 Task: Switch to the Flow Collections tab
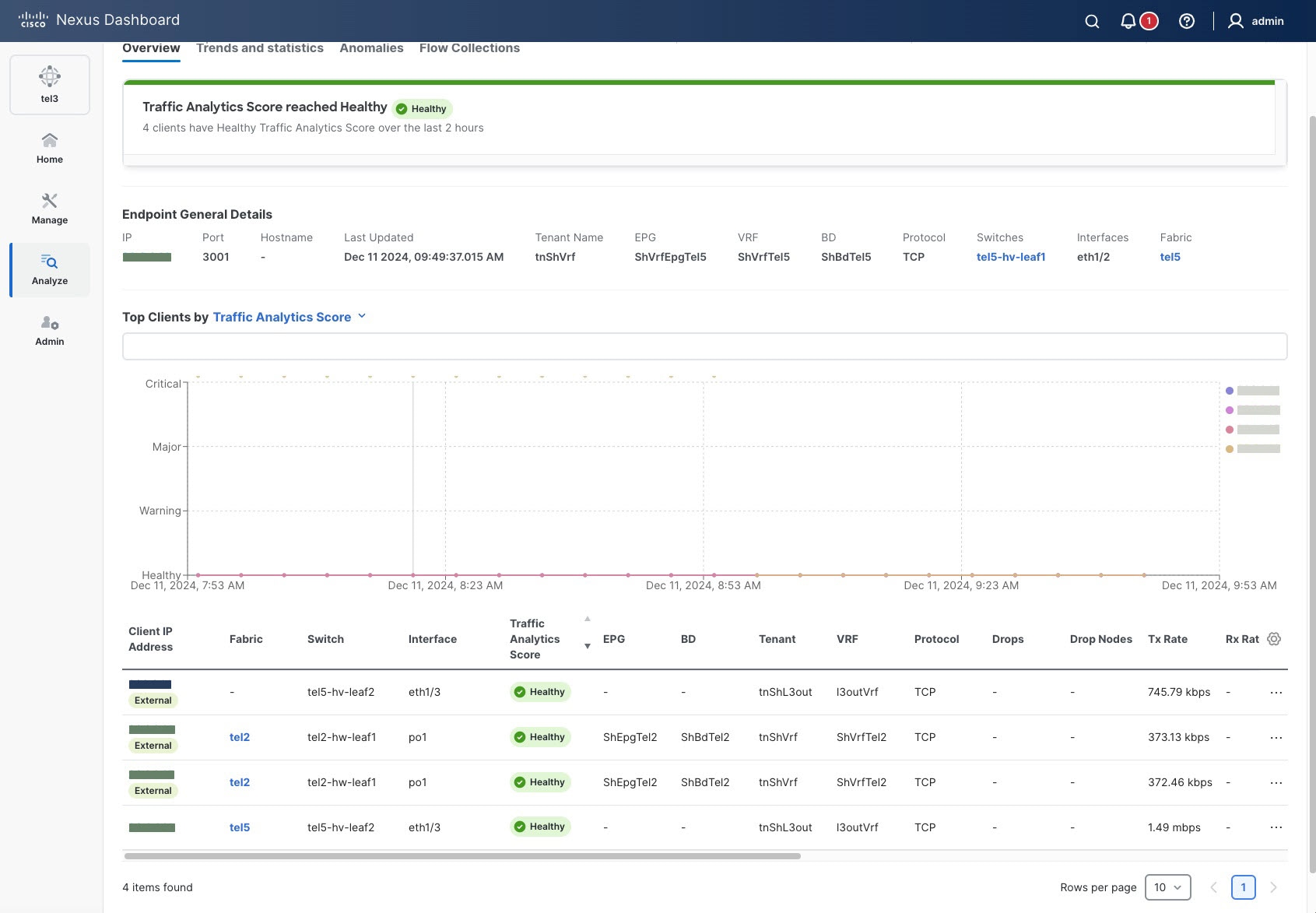tap(469, 48)
